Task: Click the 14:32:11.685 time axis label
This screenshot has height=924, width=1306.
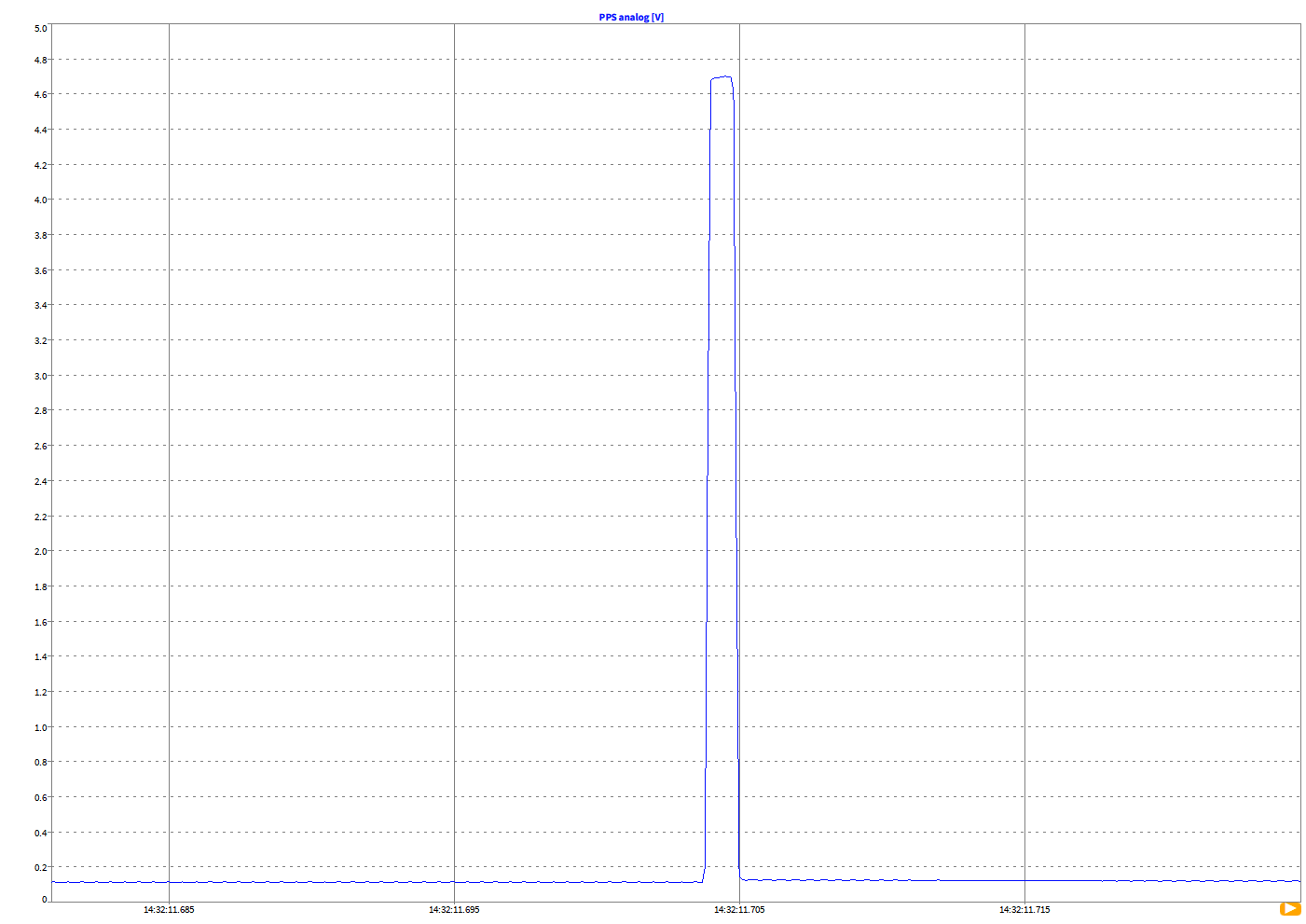Action: pyautogui.click(x=169, y=909)
